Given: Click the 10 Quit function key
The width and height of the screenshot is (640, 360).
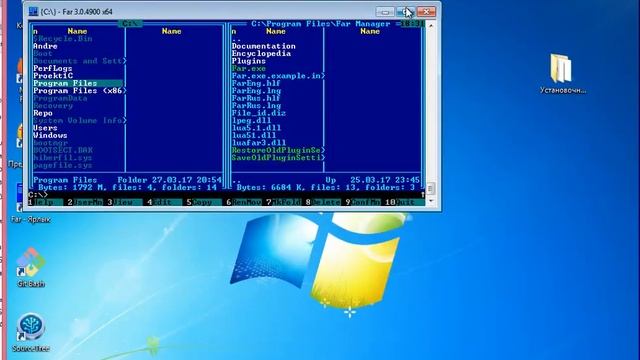Looking at the screenshot, I should pos(402,202).
